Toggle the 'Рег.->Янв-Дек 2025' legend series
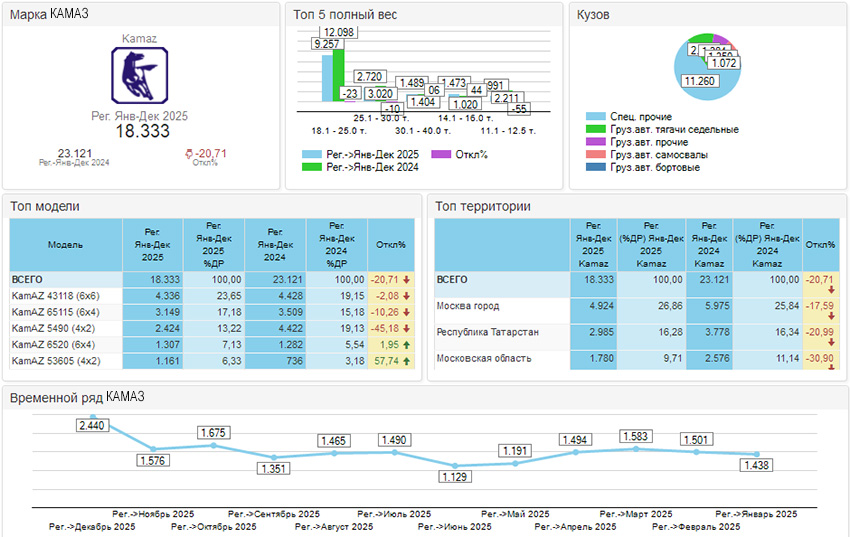 359,155
